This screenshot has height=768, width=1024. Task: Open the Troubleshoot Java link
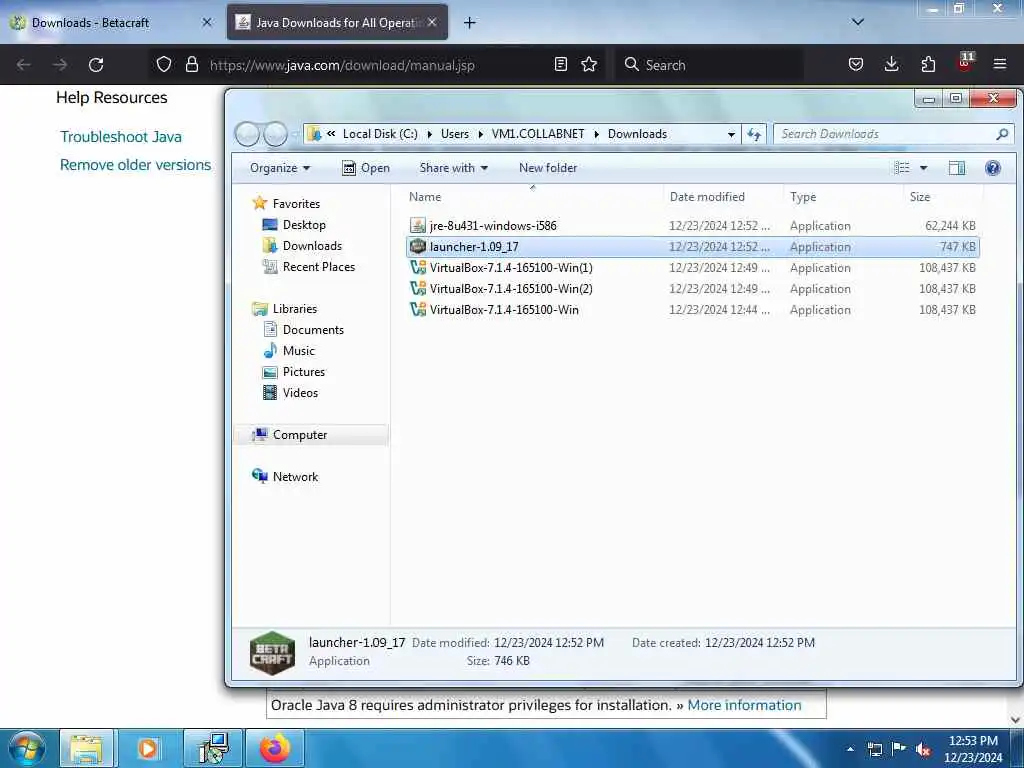click(121, 136)
